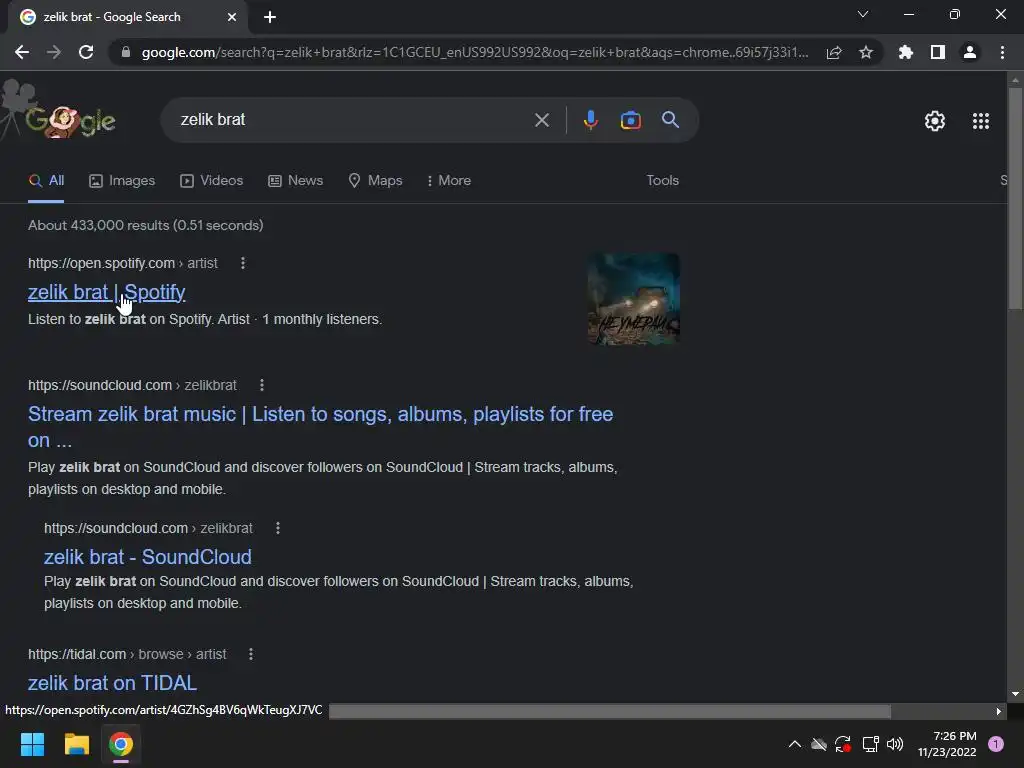Switch to the Videos tab
The height and width of the screenshot is (768, 1024).
[x=212, y=180]
